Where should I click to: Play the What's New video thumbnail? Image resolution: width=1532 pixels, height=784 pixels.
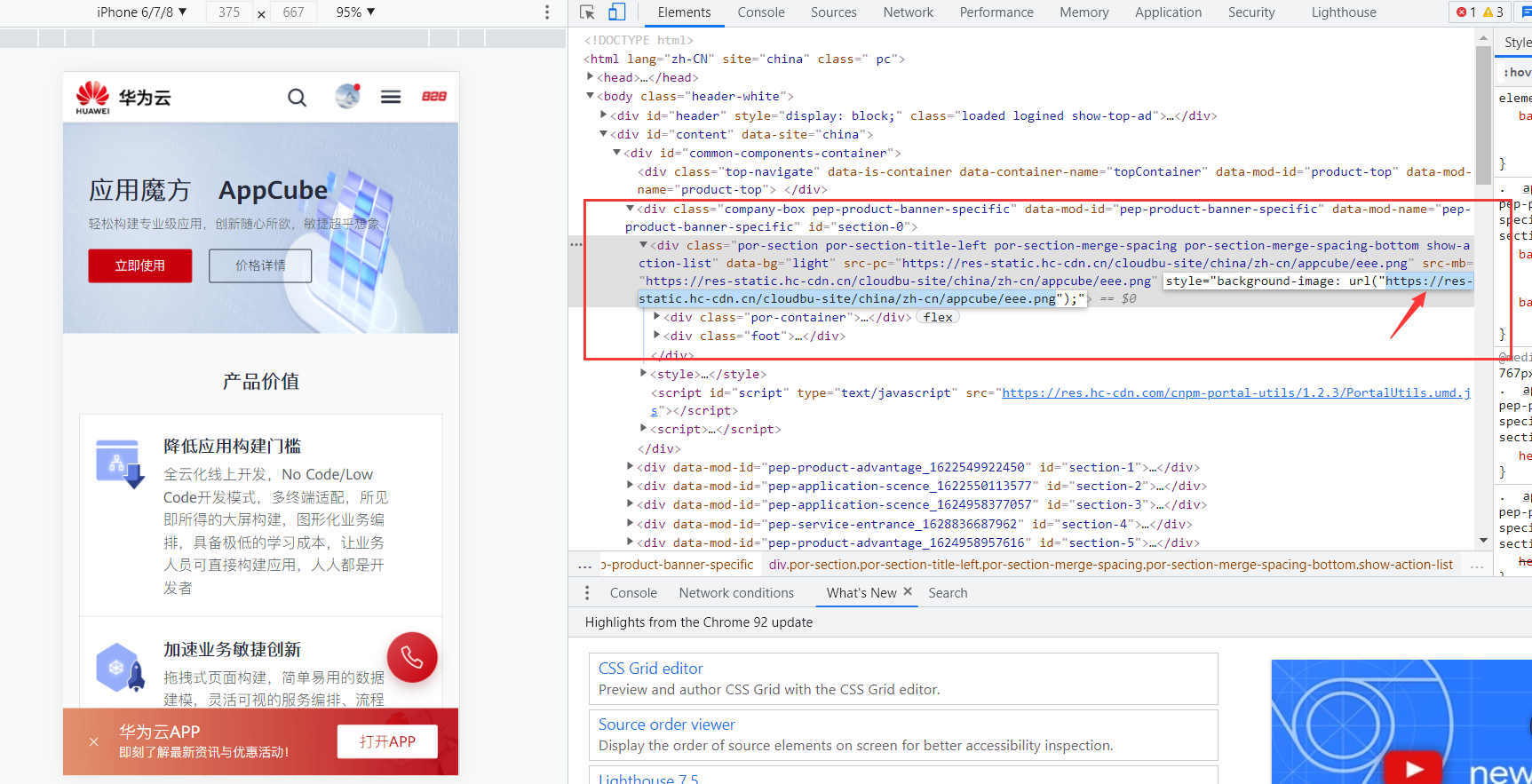click(1415, 769)
